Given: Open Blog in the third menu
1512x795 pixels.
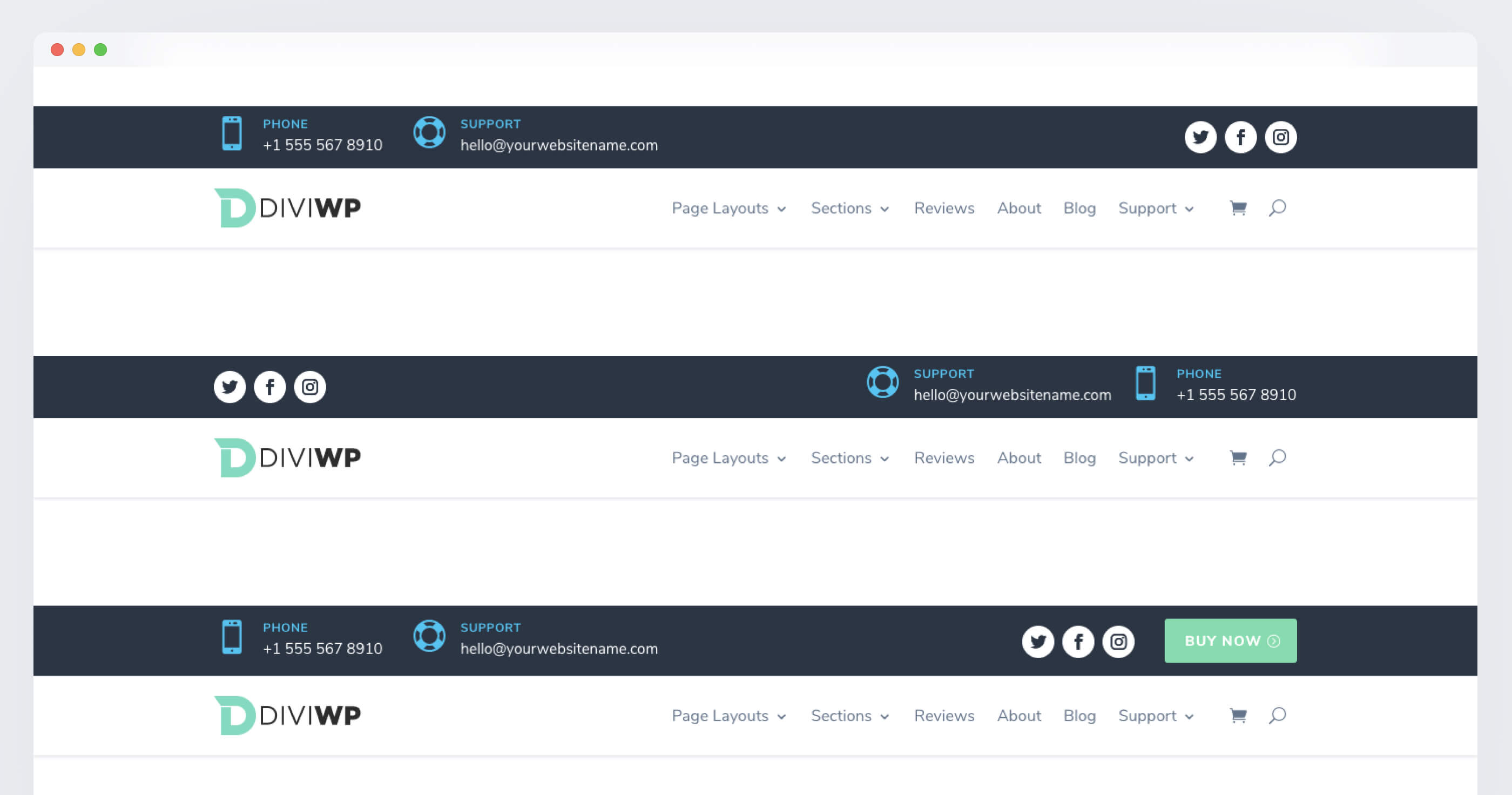Looking at the screenshot, I should tap(1079, 716).
